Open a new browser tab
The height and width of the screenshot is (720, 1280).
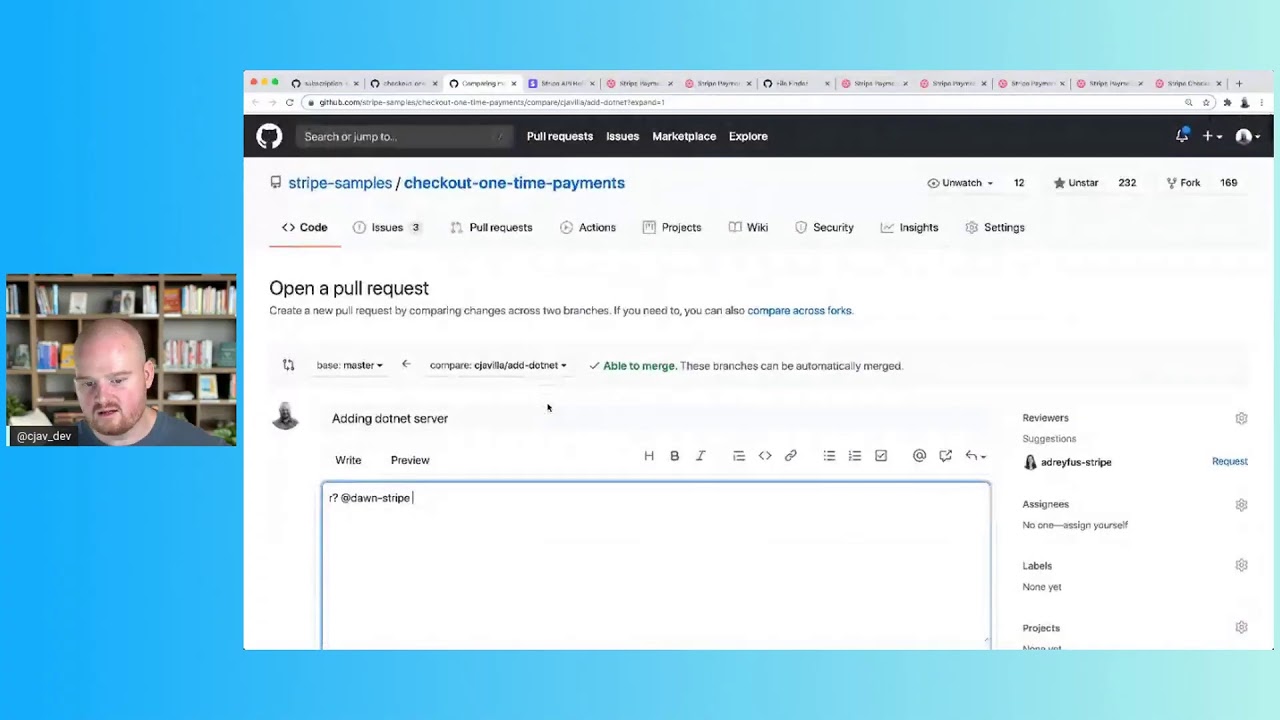tap(1239, 84)
